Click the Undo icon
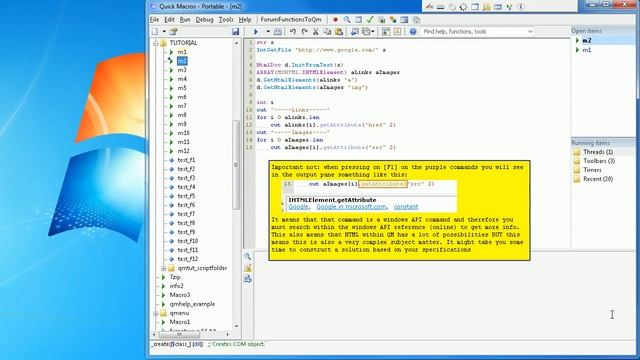640x360 pixels. click(x=293, y=32)
